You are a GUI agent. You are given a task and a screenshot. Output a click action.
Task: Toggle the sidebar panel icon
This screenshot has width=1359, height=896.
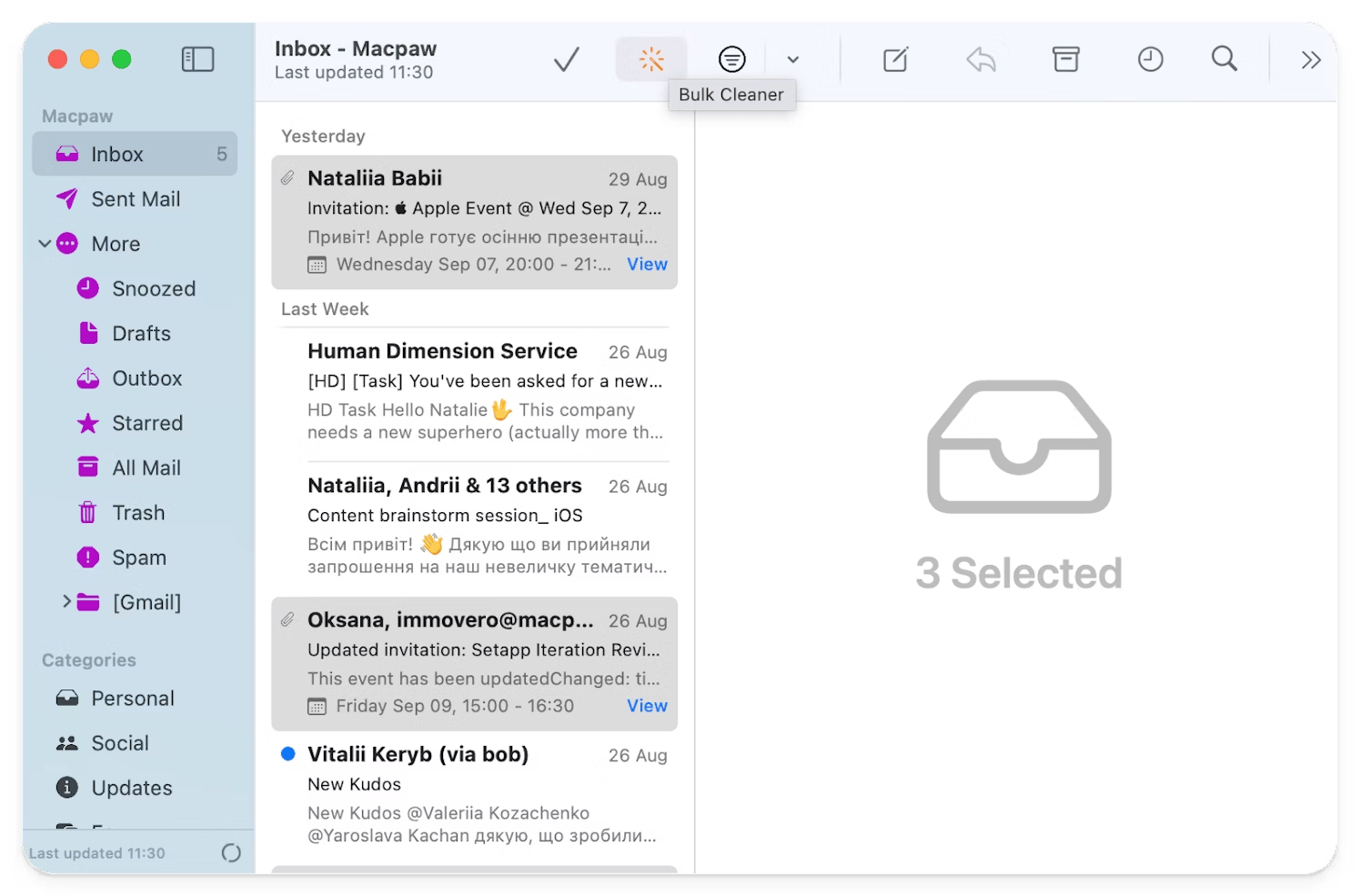pos(197,60)
